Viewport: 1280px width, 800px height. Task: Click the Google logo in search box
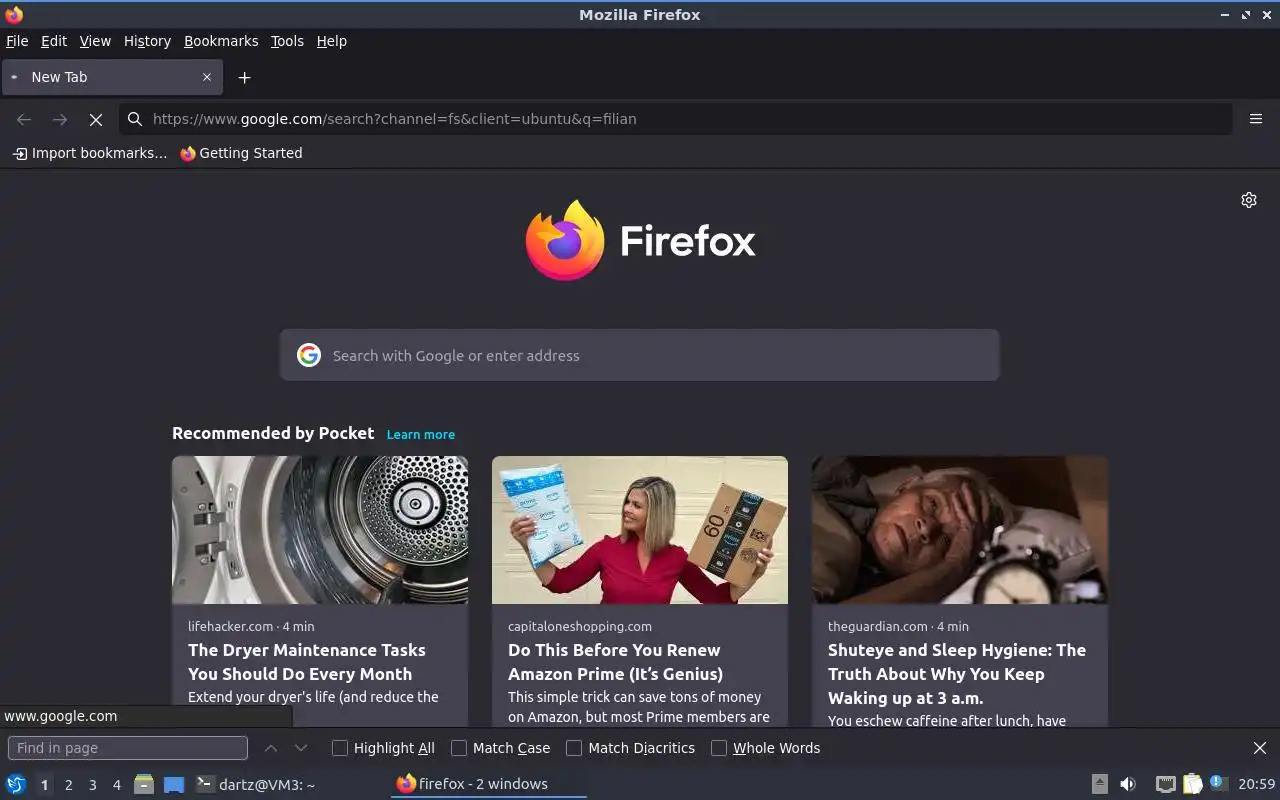[309, 355]
